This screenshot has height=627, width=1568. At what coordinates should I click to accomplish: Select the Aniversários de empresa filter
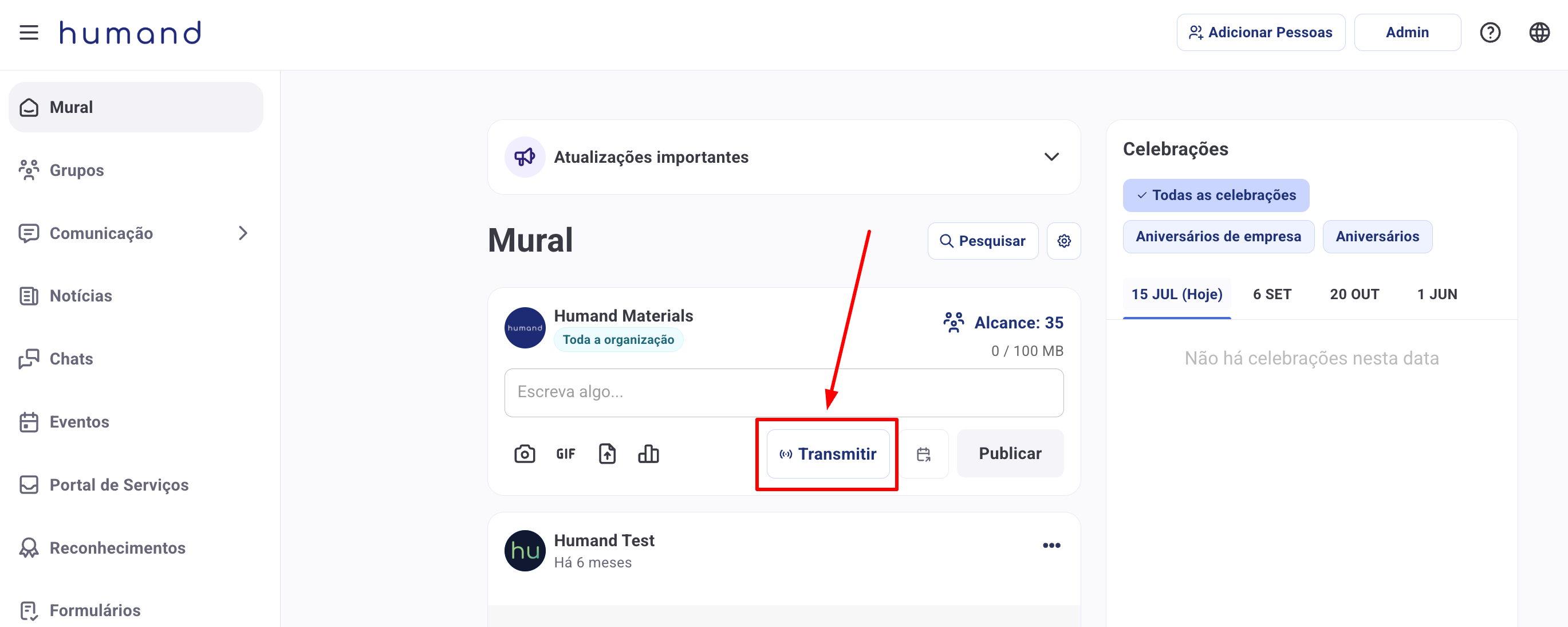[x=1218, y=237]
